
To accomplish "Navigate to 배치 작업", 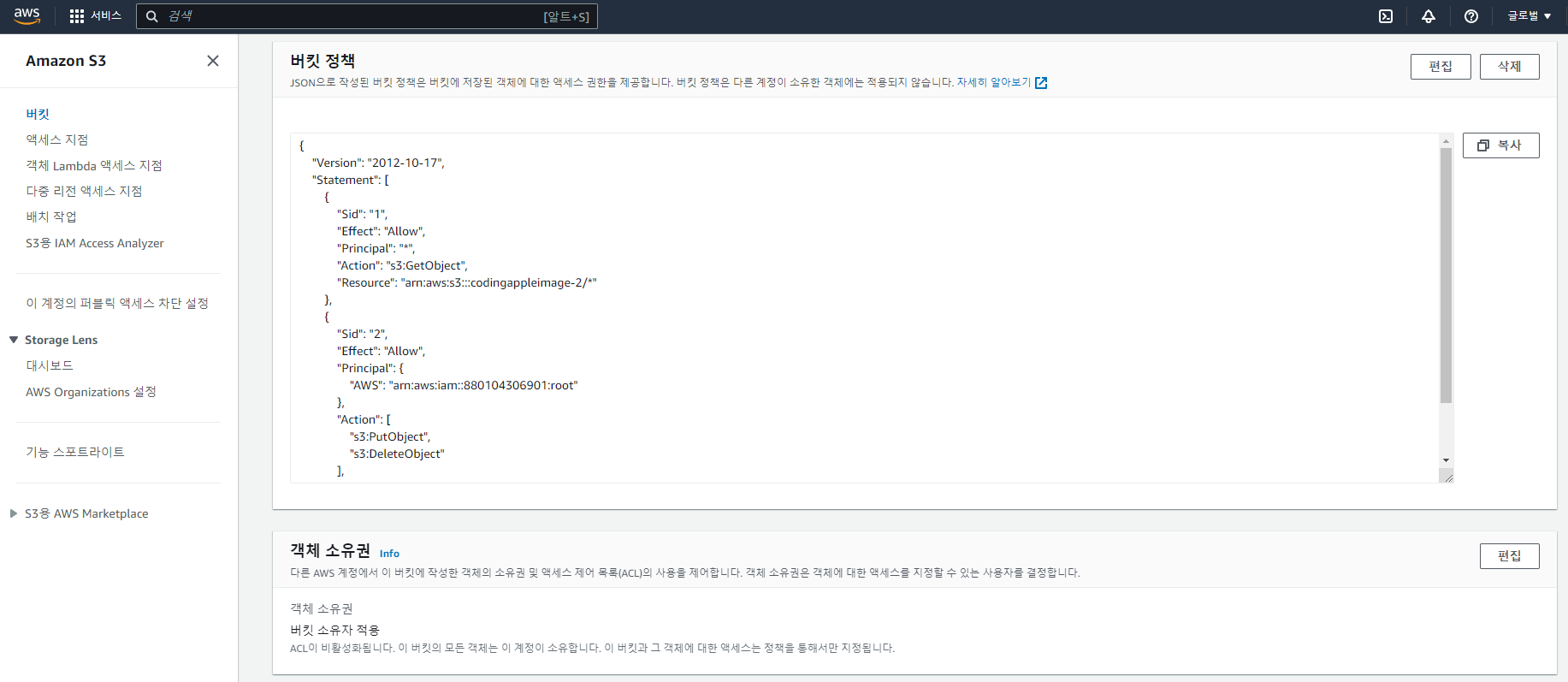I will (51, 216).
